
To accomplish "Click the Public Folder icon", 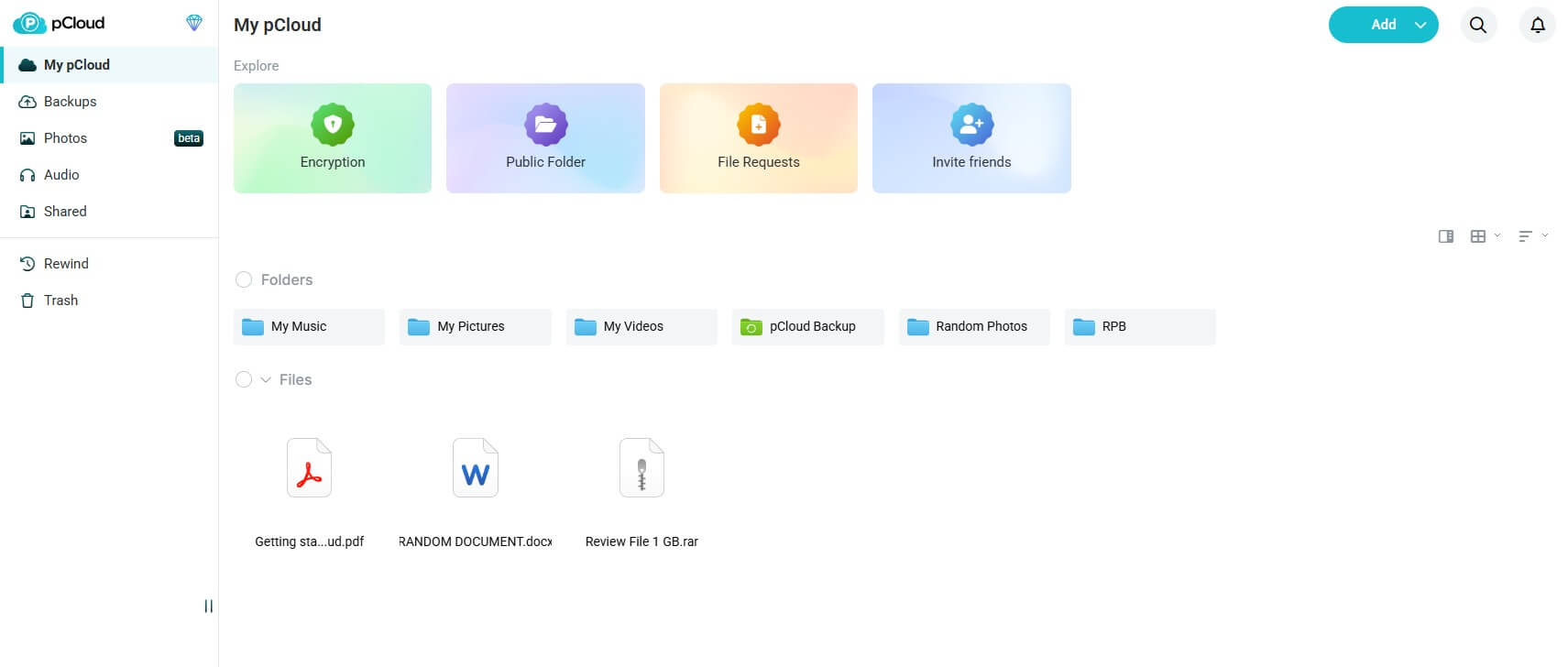I will click(x=545, y=125).
